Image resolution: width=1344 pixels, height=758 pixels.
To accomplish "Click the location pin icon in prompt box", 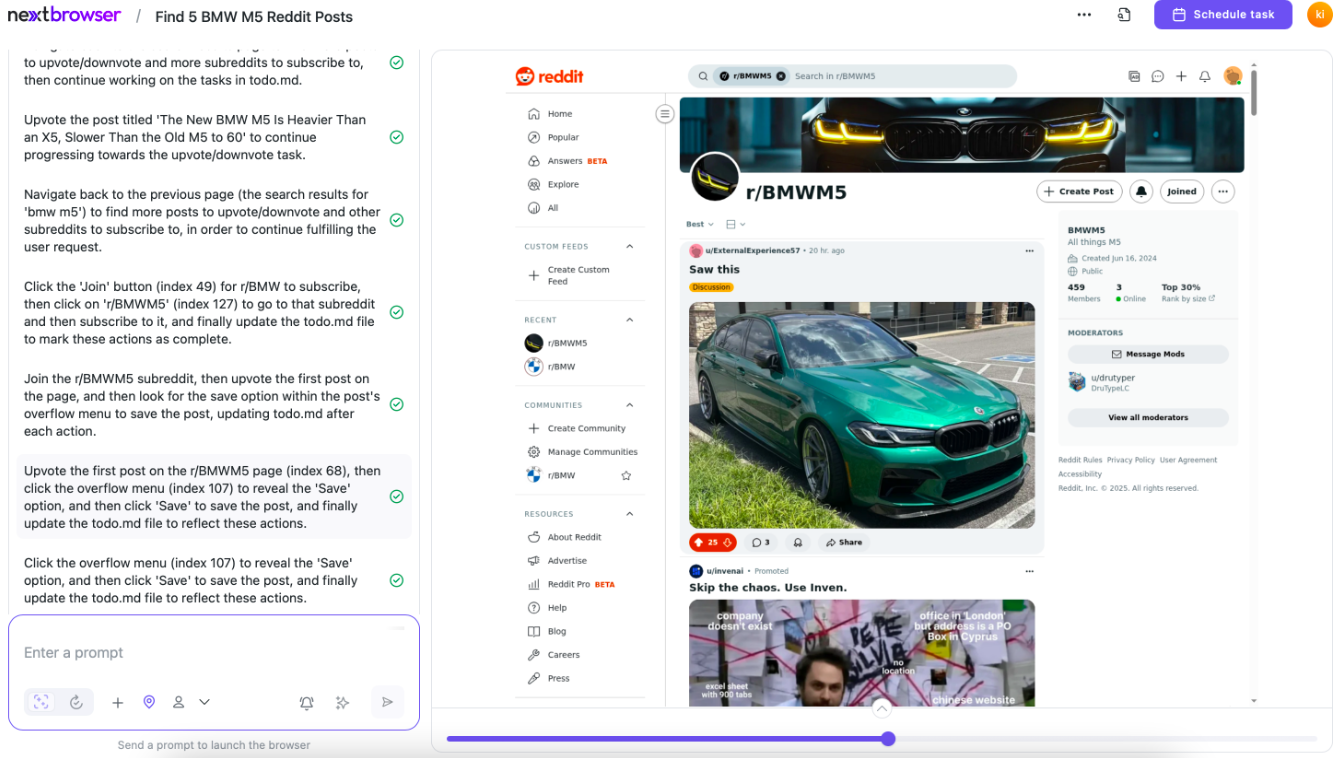I will (149, 702).
